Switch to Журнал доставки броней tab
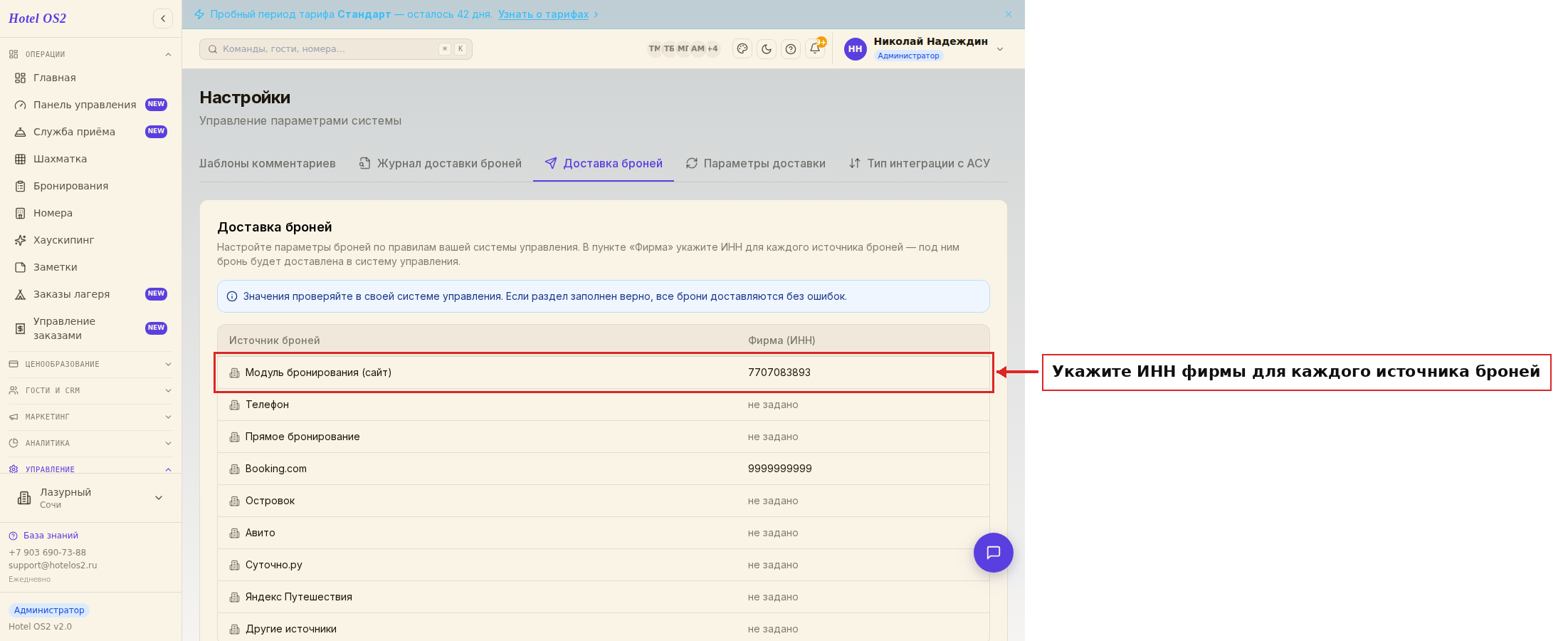This screenshot has width=1568, height=641. (x=440, y=163)
